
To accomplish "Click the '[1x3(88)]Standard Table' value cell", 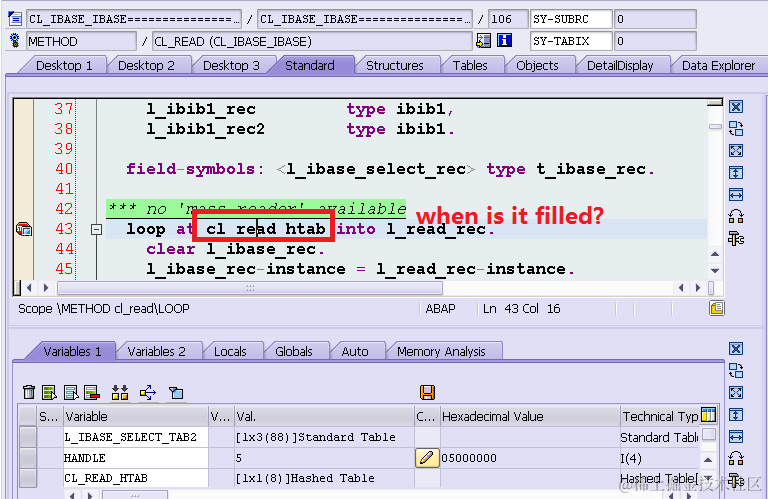I will [324, 437].
